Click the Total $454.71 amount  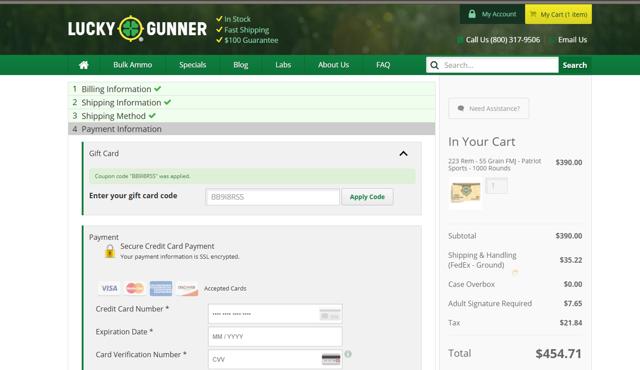(x=558, y=354)
